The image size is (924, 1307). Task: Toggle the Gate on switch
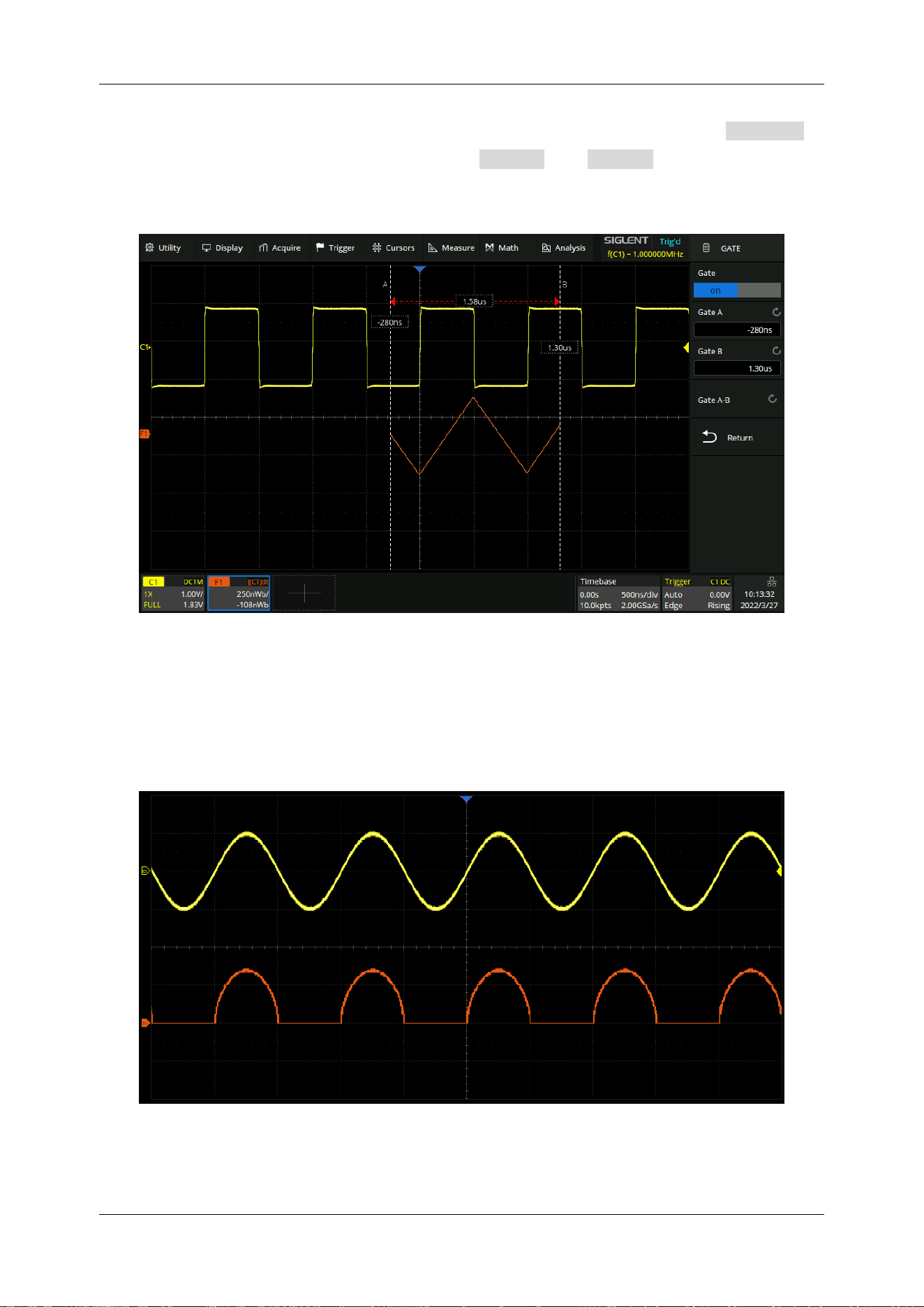(x=737, y=290)
